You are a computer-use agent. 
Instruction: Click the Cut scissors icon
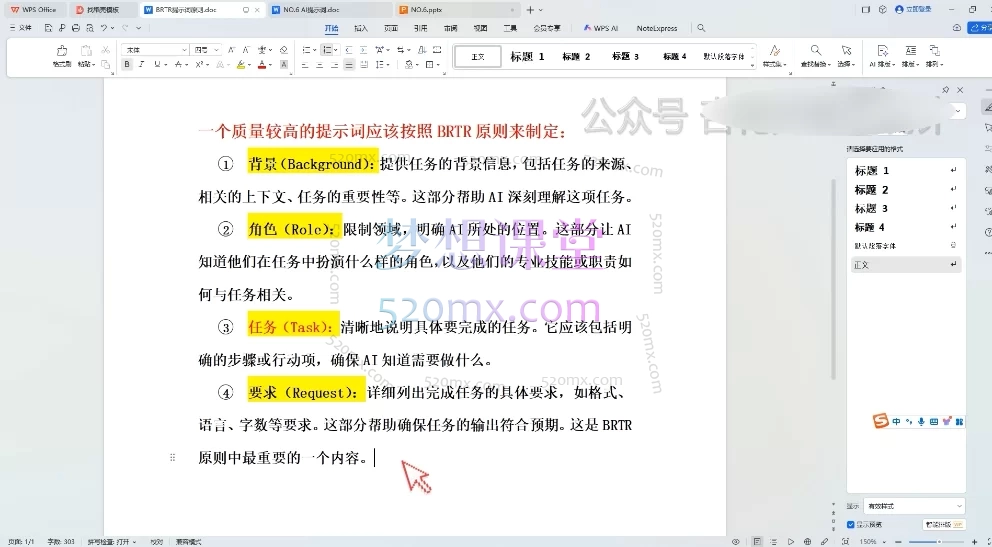tap(106, 49)
